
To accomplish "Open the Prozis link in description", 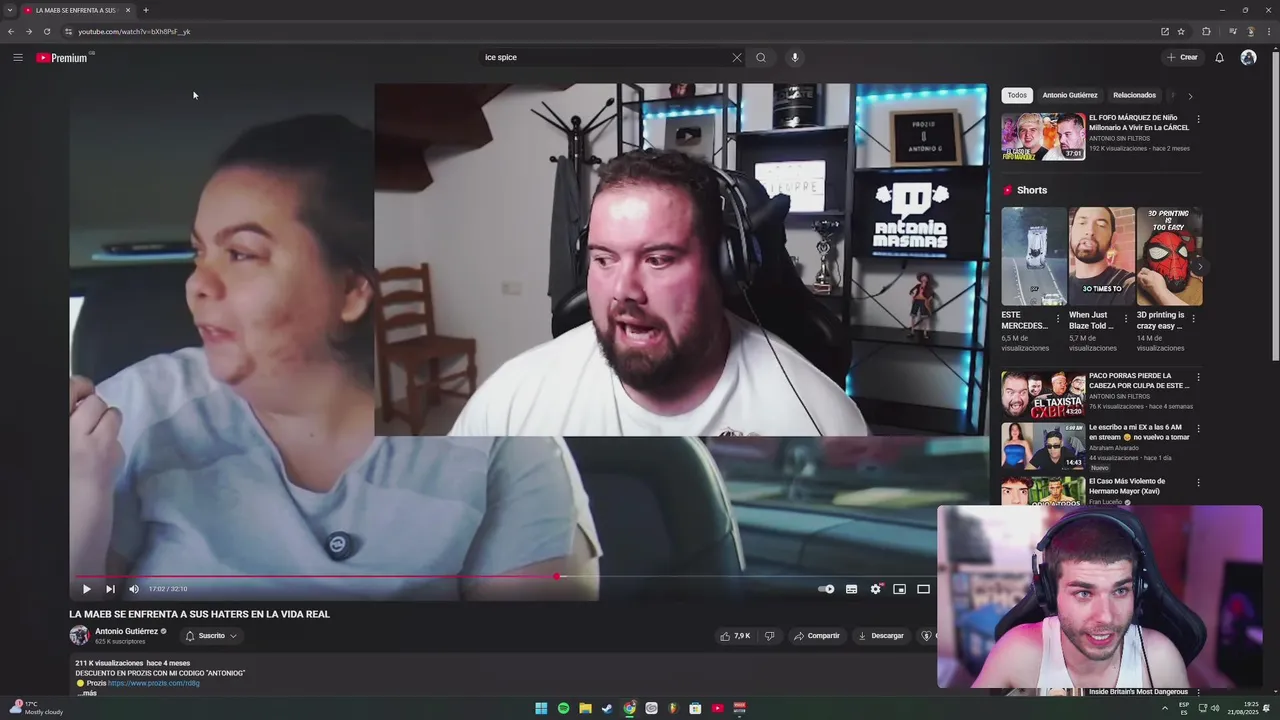I will click(154, 683).
